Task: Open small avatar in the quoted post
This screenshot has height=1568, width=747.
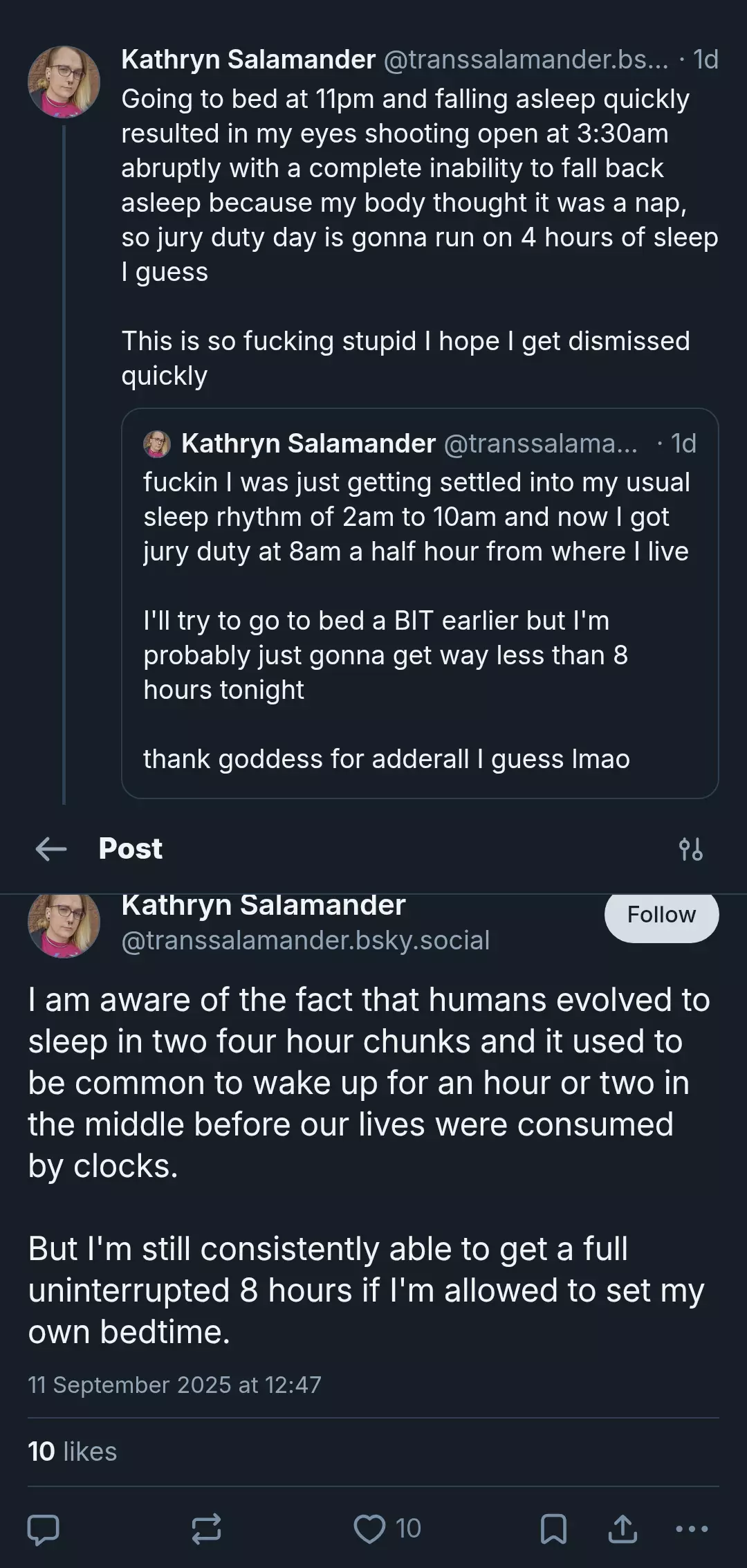Action: click(x=157, y=444)
